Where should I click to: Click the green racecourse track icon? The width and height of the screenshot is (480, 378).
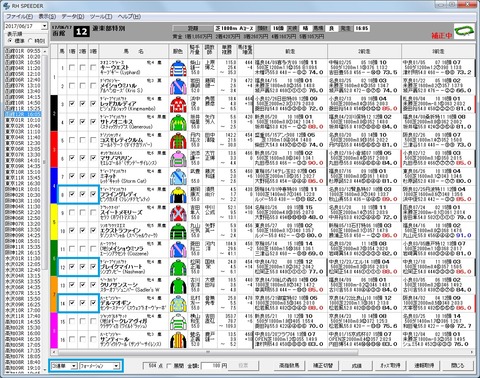coord(465,31)
